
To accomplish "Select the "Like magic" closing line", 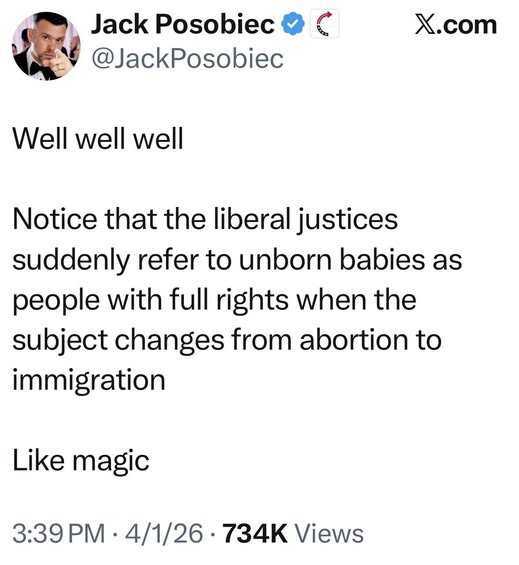I will point(81,461).
